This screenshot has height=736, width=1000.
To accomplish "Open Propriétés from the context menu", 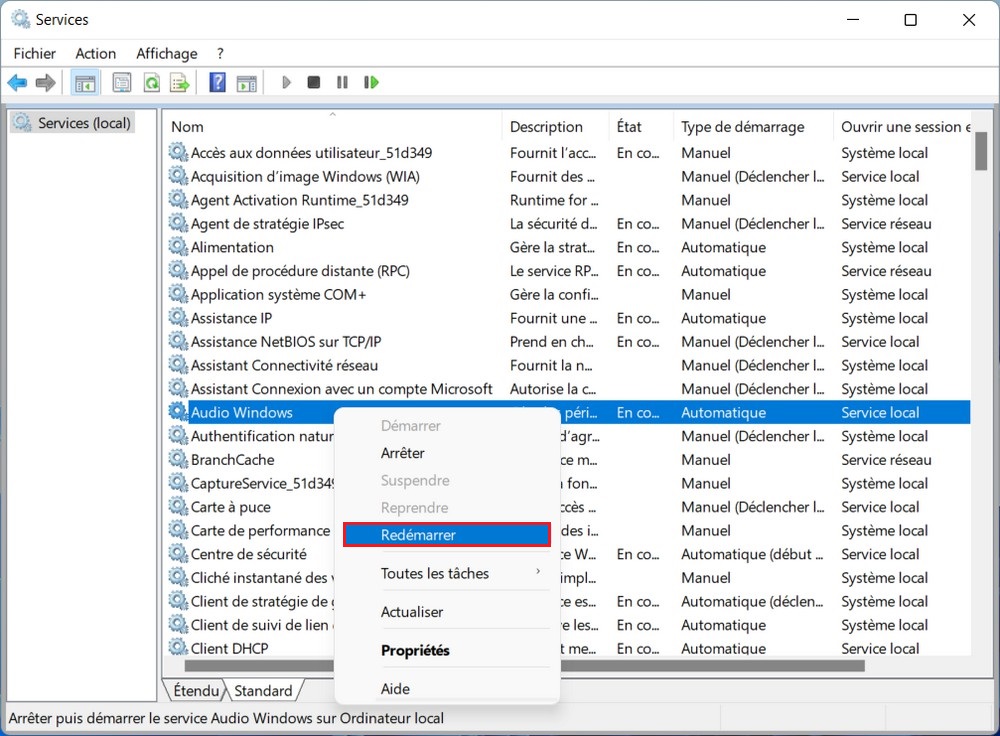I will click(446, 650).
